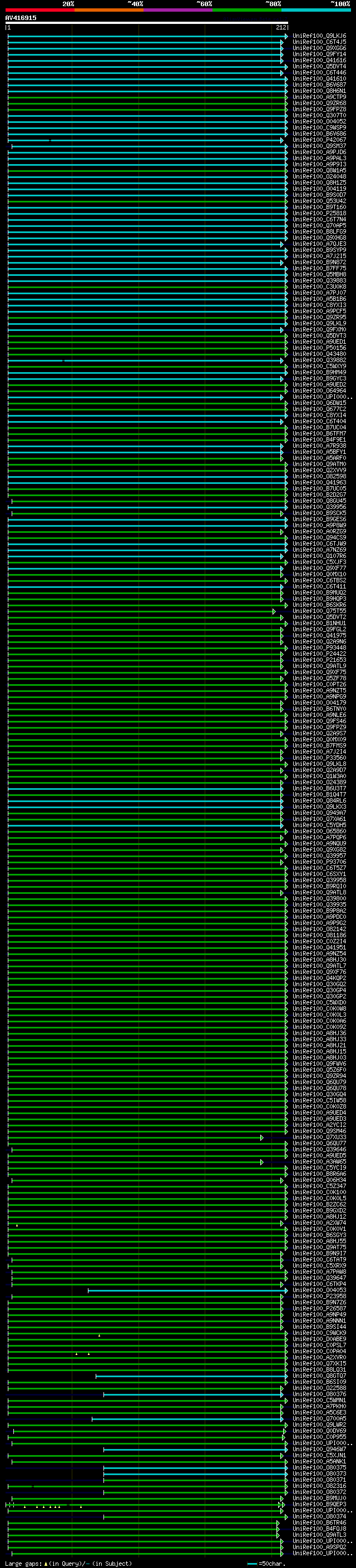Select label UniRef100_Q8H1Z5
Image resolution: width=356 pixels, height=1568 pixels.
319,182
